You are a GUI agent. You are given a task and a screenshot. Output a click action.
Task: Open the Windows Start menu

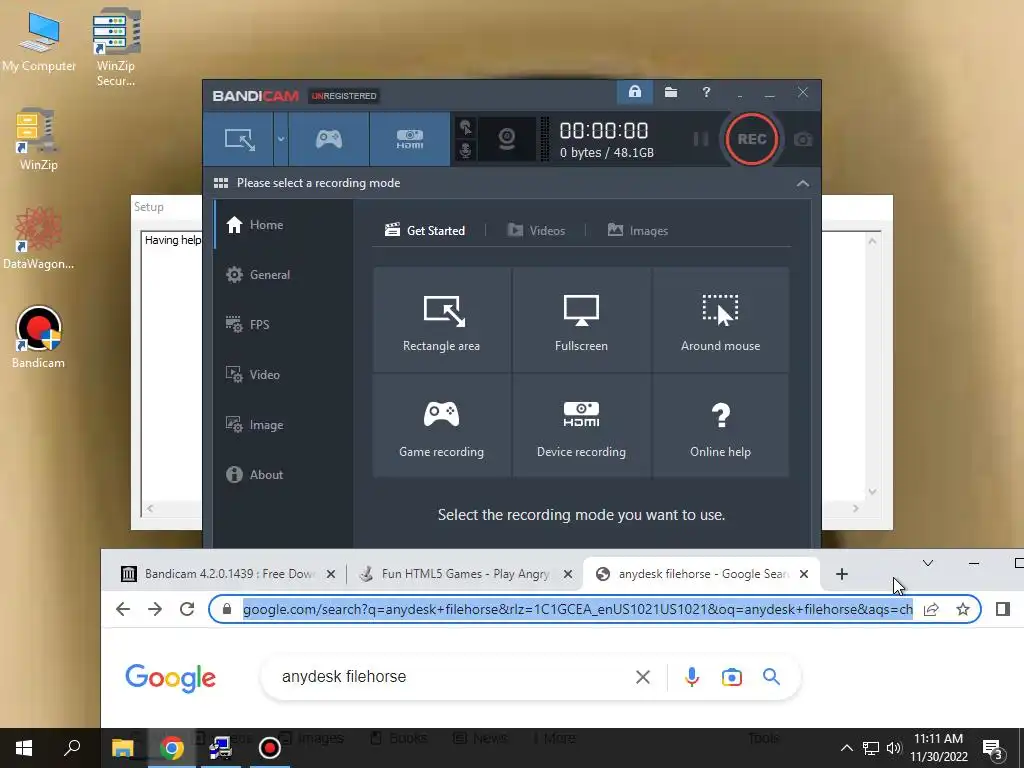pos(24,748)
